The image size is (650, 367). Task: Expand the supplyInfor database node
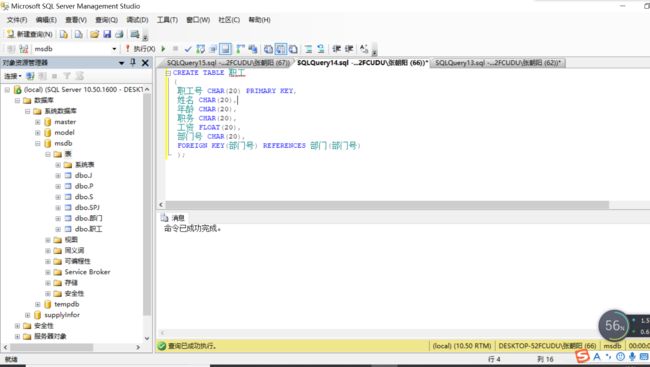point(27,315)
